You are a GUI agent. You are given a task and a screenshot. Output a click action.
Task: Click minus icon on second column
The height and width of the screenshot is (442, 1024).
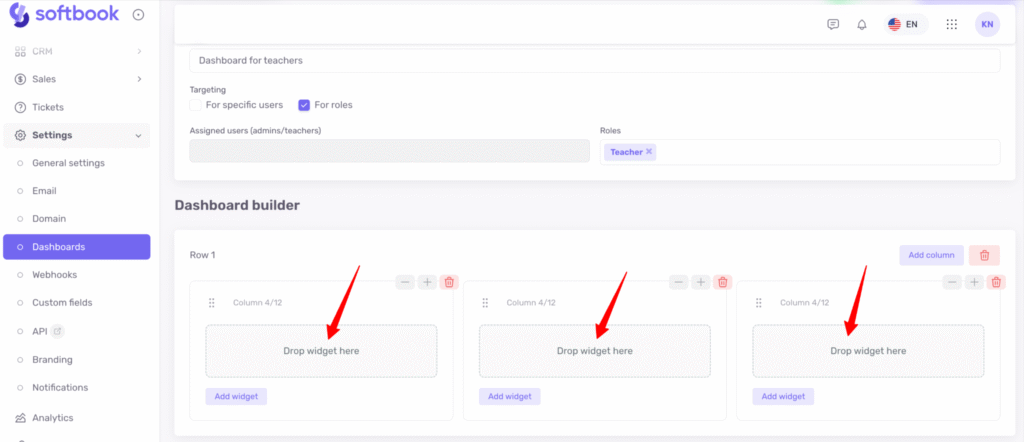(x=679, y=283)
